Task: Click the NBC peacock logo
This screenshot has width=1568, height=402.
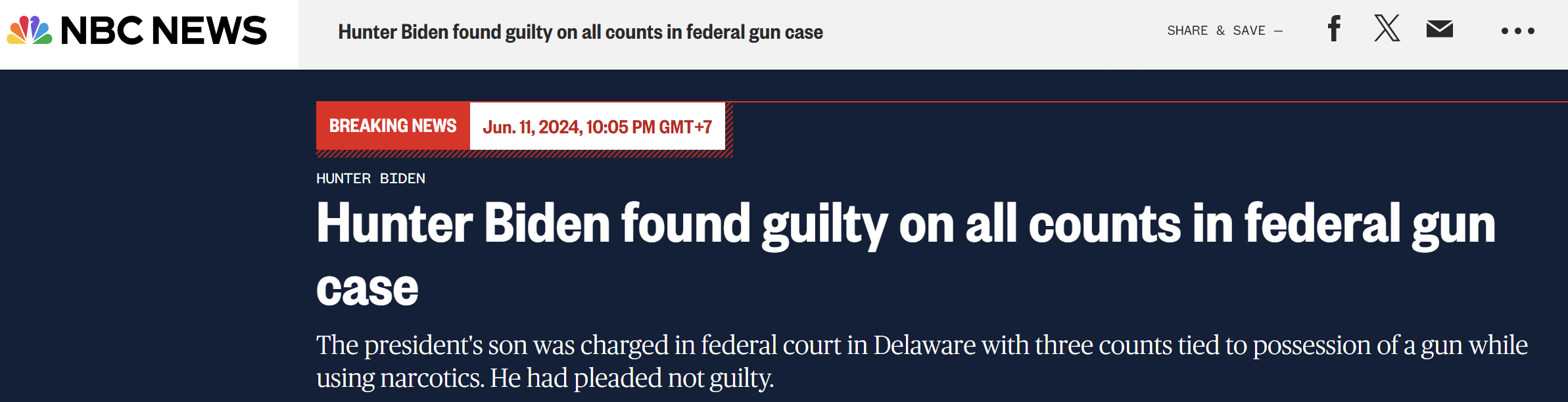Action: (30, 31)
